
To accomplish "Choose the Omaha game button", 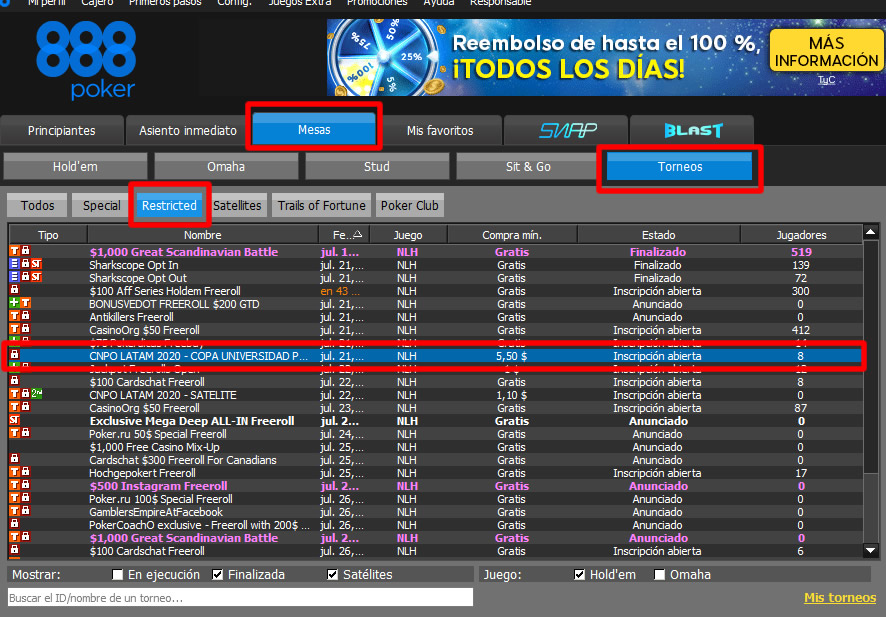I will click(x=226, y=167).
